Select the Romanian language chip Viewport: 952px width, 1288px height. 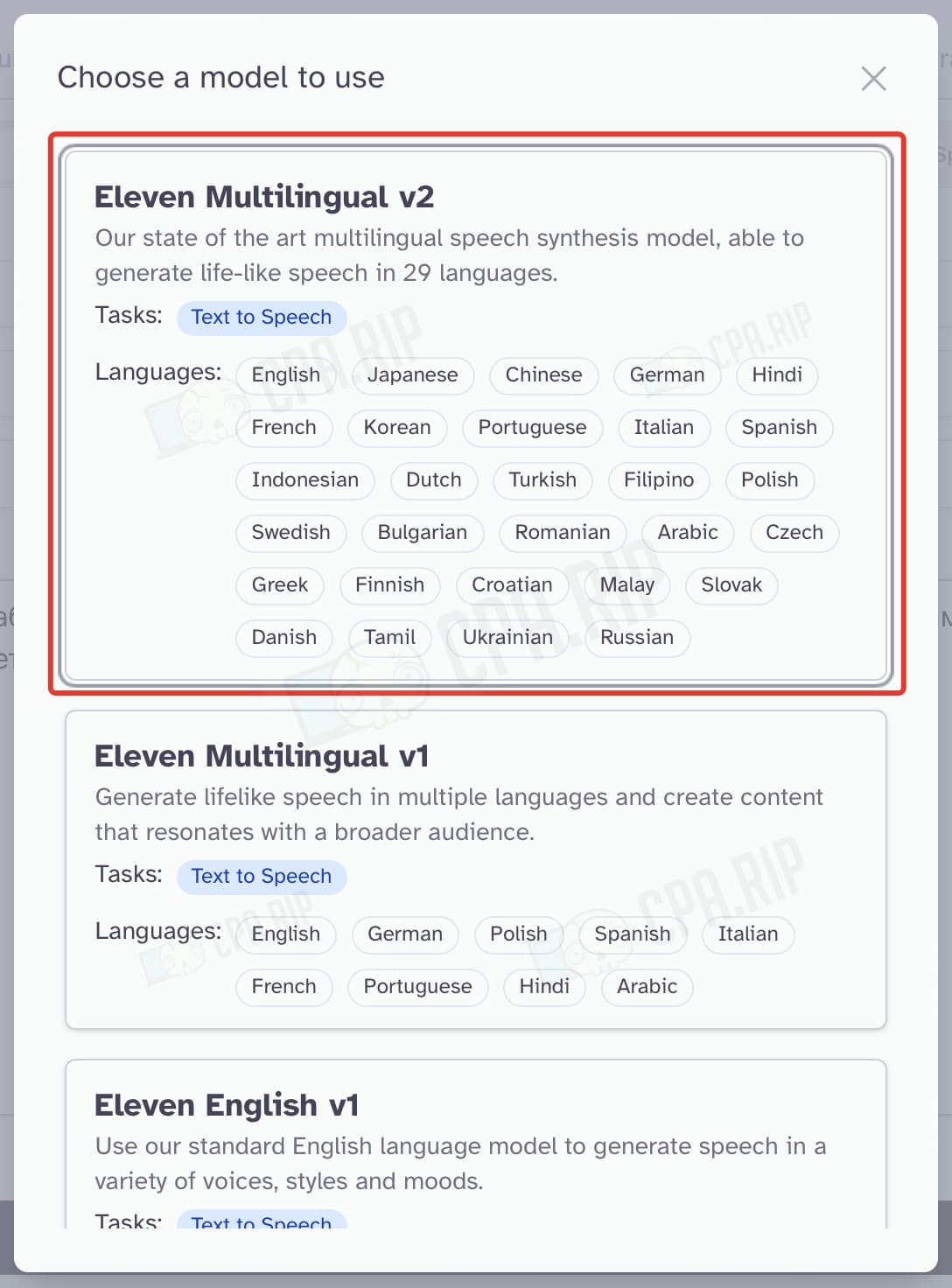[562, 533]
